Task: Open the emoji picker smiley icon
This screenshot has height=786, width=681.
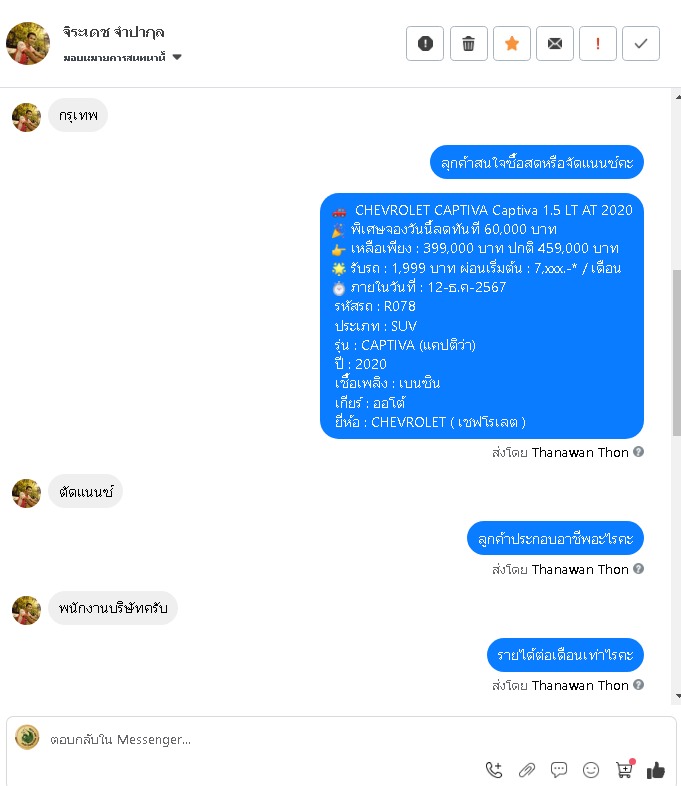Action: tap(591, 769)
